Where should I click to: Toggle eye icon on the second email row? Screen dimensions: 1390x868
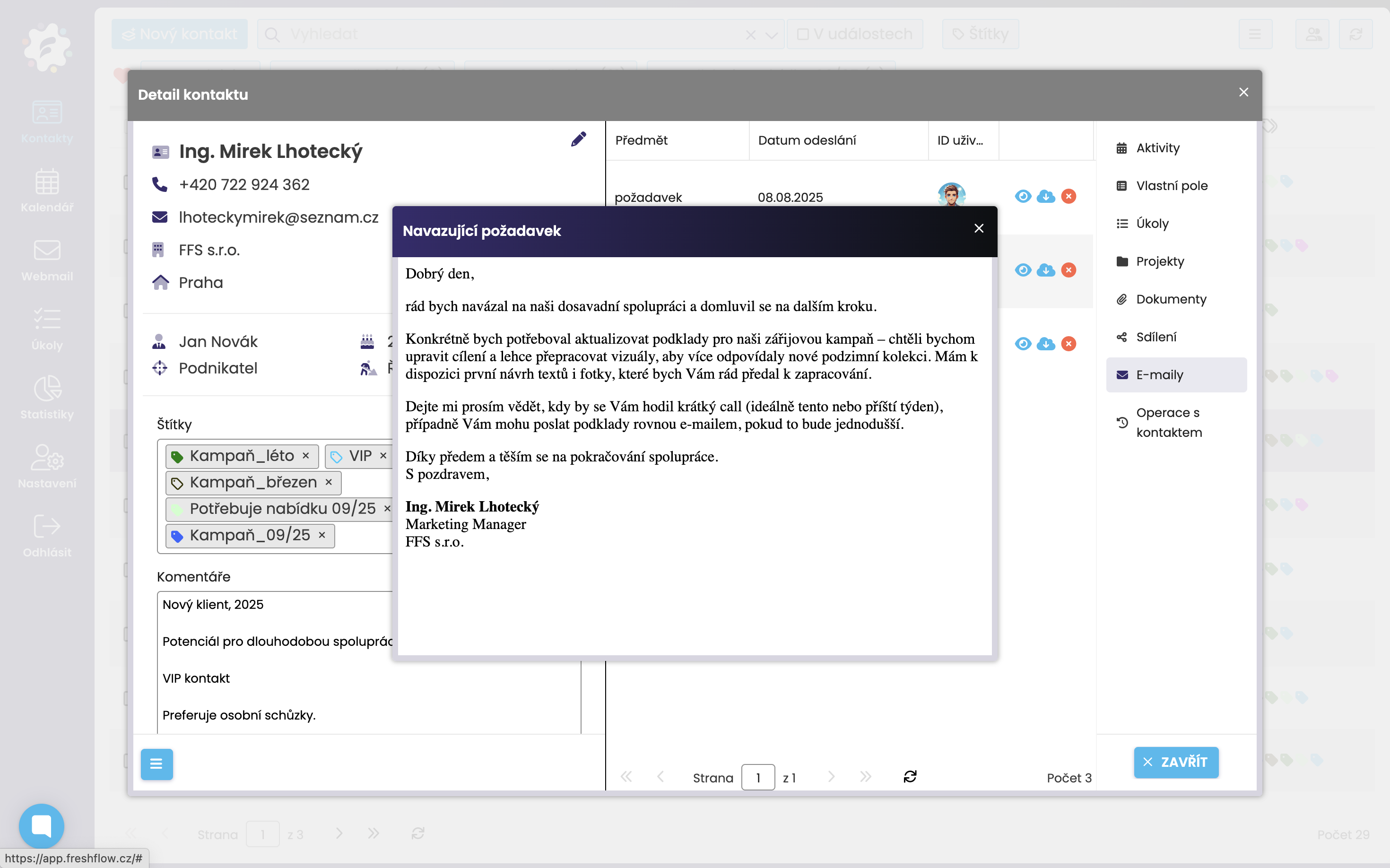[1023, 270]
